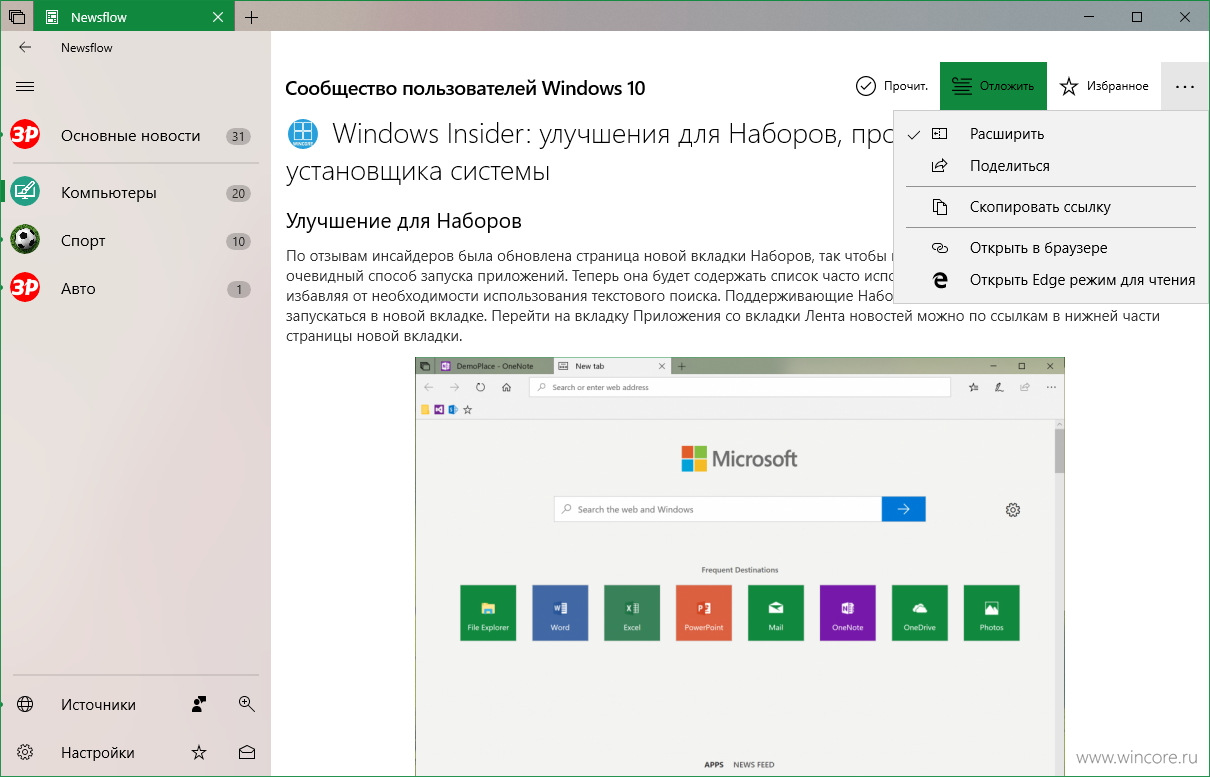Screen dimensions: 1210x777
Task: Click the Расширить layout icon
Action: coord(939,133)
